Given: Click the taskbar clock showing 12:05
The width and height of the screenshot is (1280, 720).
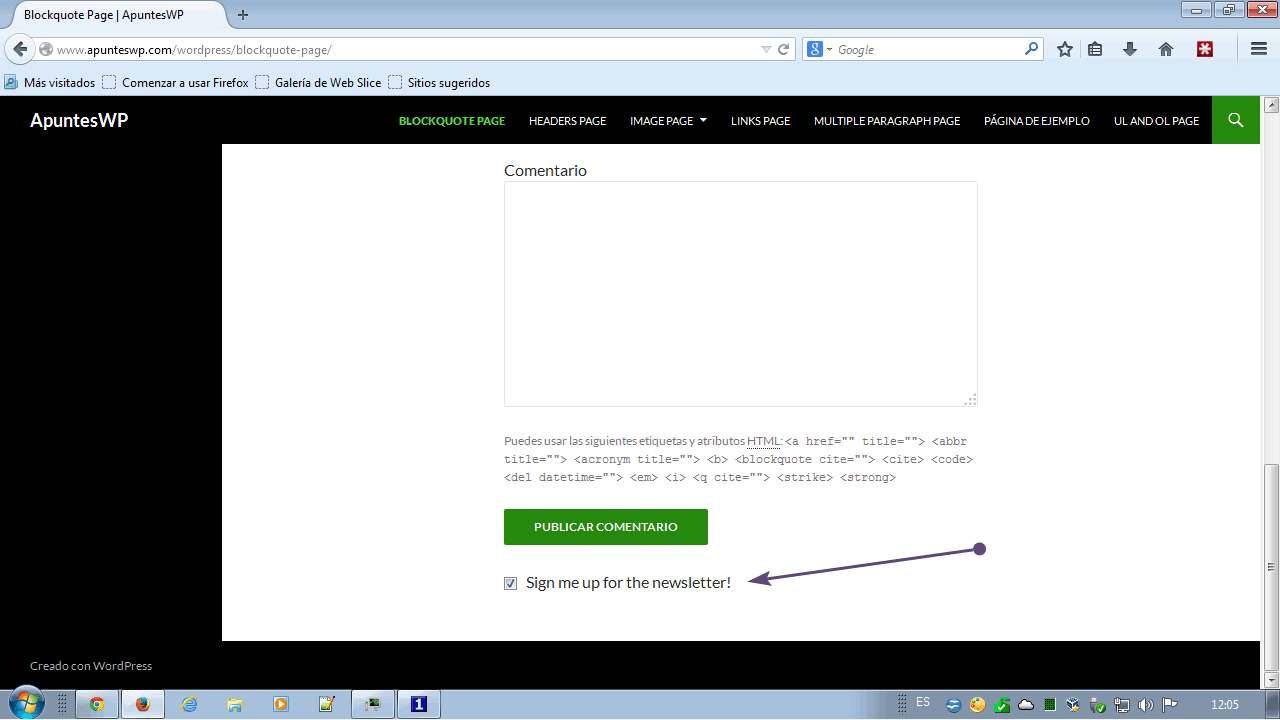Looking at the screenshot, I should tap(1225, 704).
